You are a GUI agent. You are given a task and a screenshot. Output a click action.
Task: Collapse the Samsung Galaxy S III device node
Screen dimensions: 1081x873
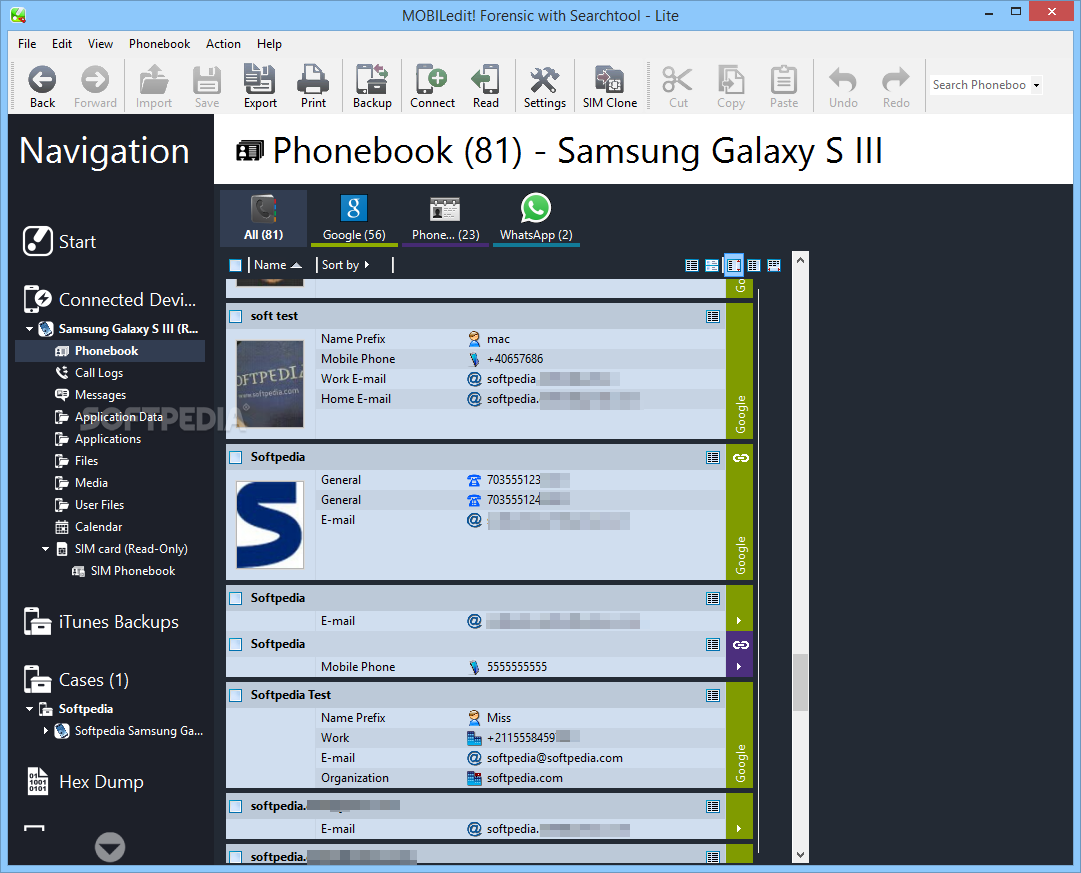coord(29,329)
